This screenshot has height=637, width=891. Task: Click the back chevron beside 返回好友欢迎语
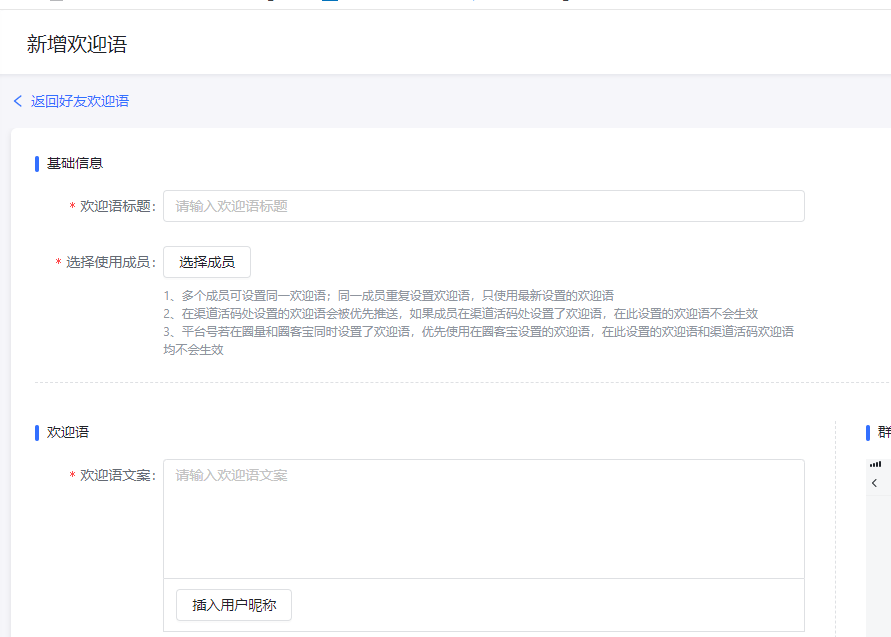coord(17,101)
